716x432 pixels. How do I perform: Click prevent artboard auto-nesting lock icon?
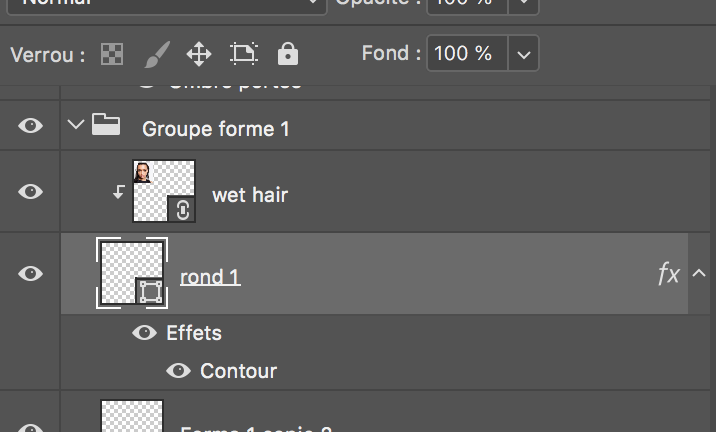243,54
